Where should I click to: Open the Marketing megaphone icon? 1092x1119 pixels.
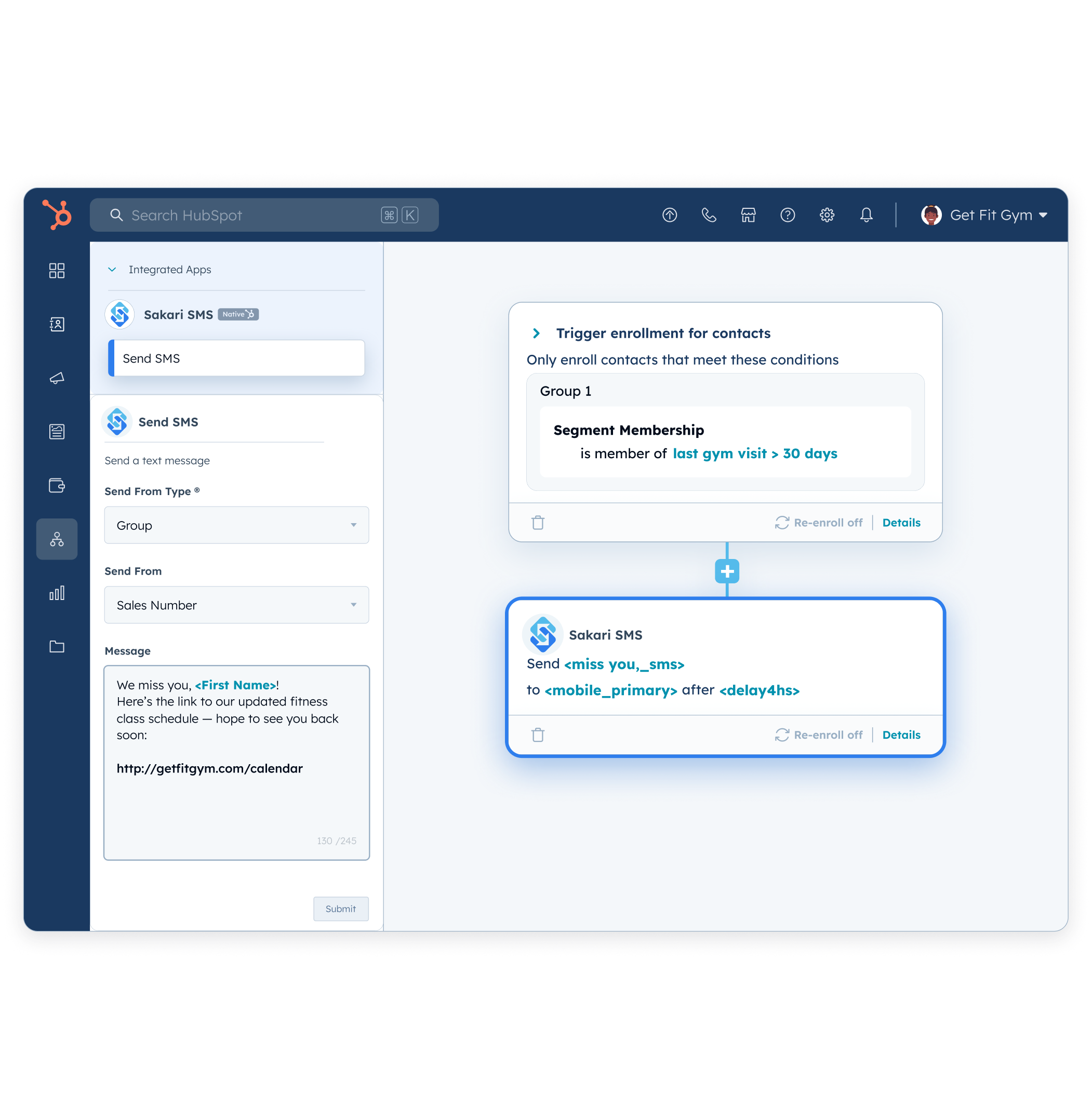pyautogui.click(x=57, y=378)
